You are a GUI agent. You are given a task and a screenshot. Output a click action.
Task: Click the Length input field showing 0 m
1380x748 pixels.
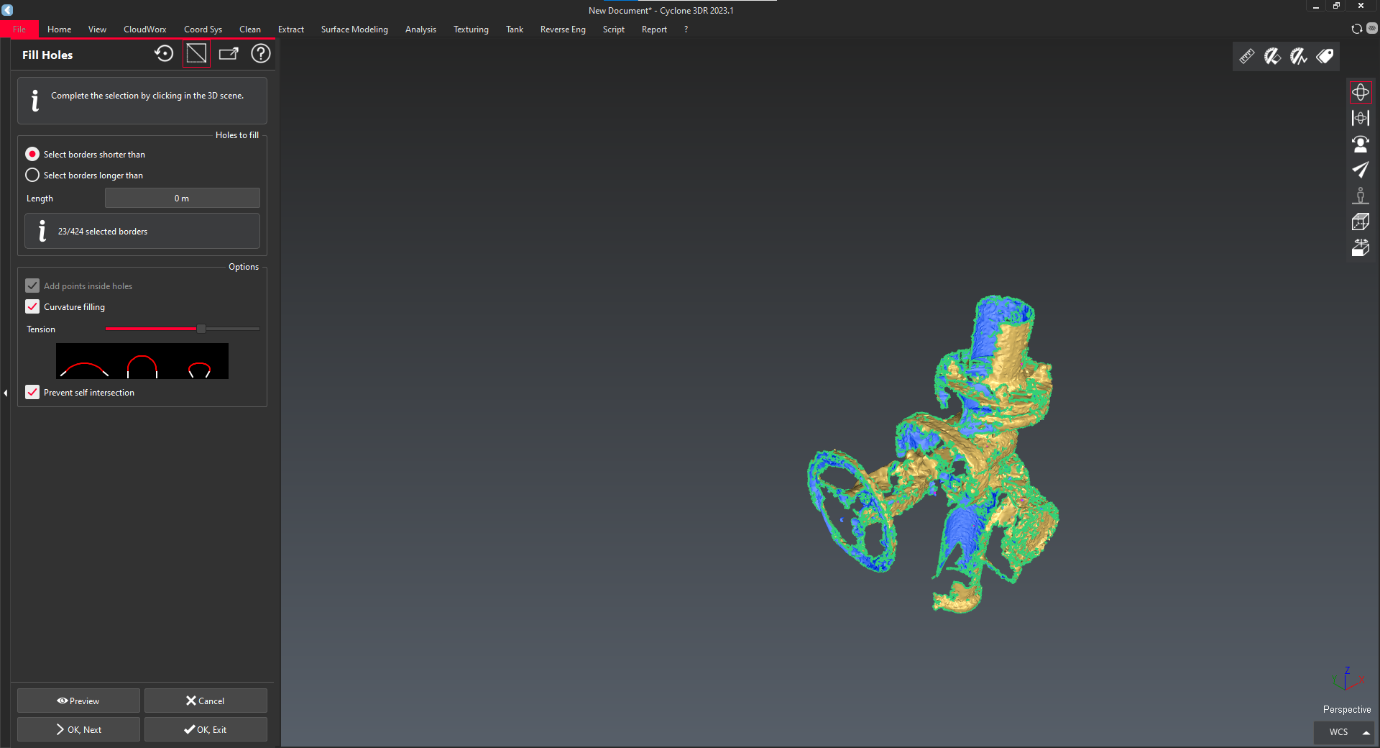point(182,198)
